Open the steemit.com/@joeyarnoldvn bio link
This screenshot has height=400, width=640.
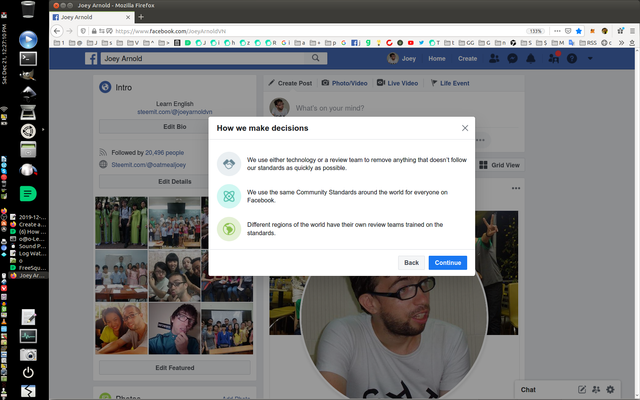175,112
